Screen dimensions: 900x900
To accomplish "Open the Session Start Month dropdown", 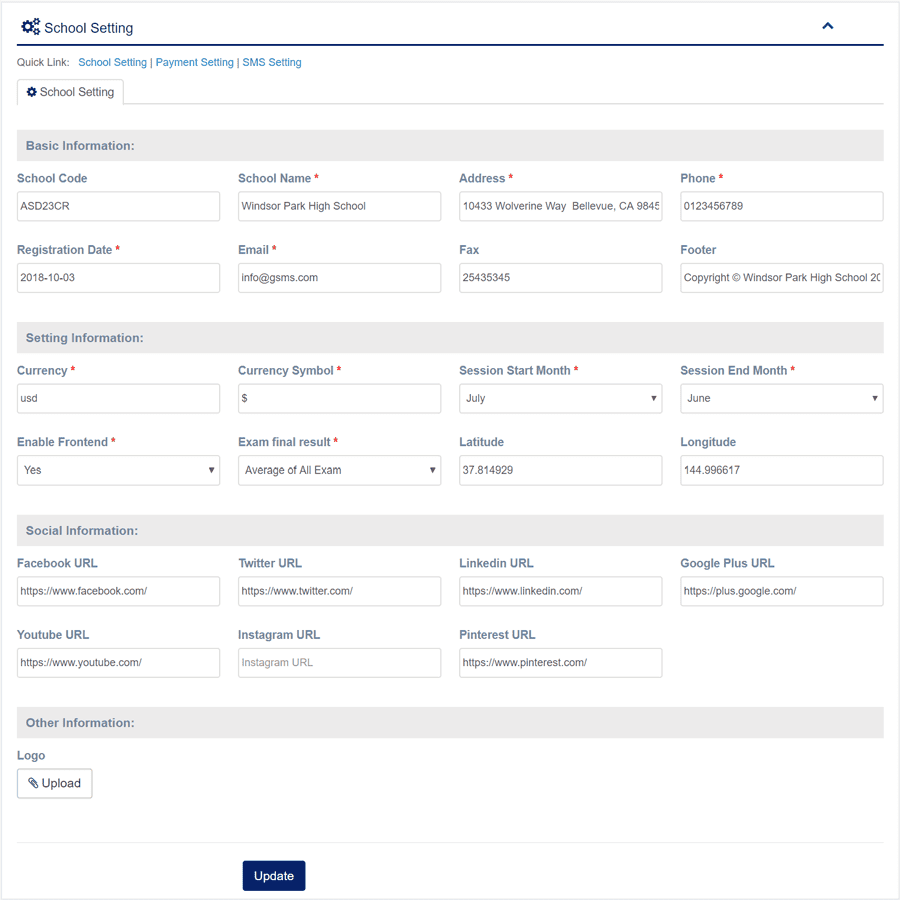I will click(x=560, y=398).
